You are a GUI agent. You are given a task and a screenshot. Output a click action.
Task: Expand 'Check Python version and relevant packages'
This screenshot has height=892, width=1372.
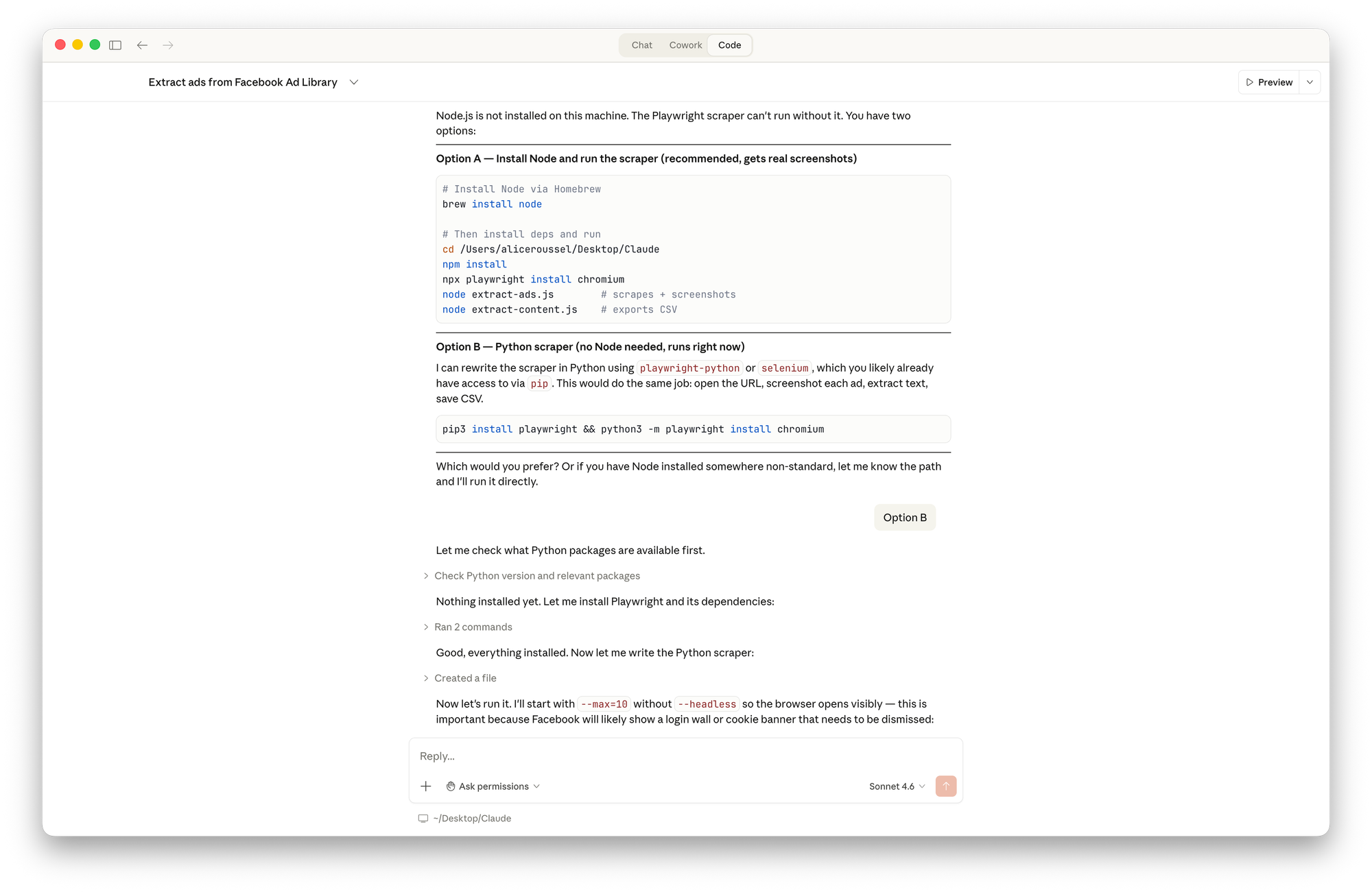coord(536,576)
